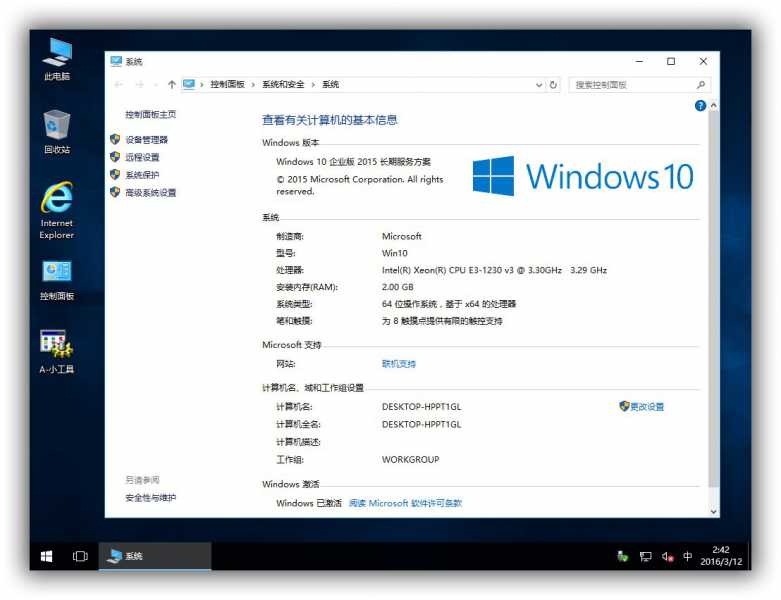Viewport: 781px width, 600px height.
Task: Click the computer icon in address bar
Action: (x=189, y=84)
